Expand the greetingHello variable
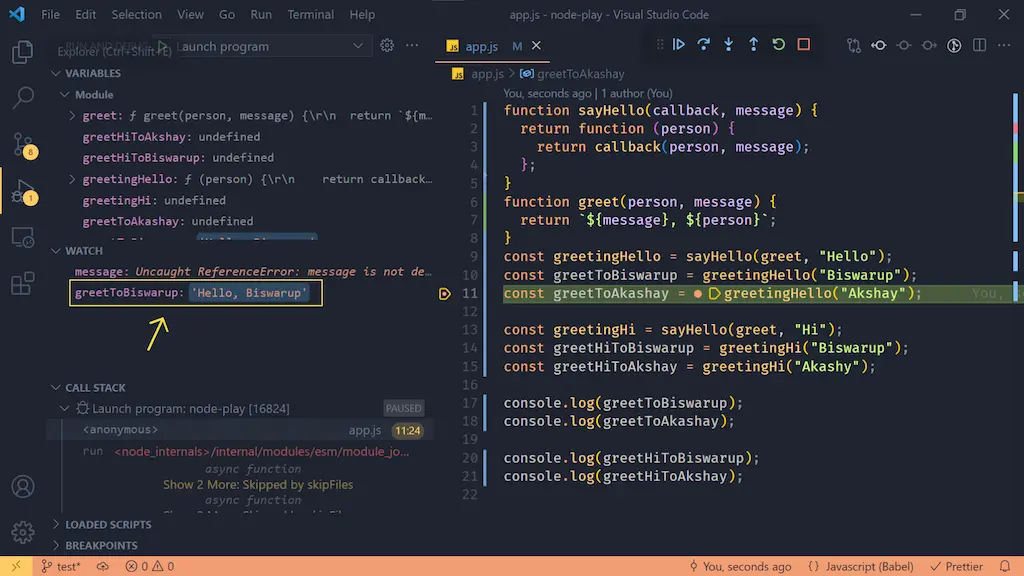The width and height of the screenshot is (1024, 576). click(x=72, y=179)
